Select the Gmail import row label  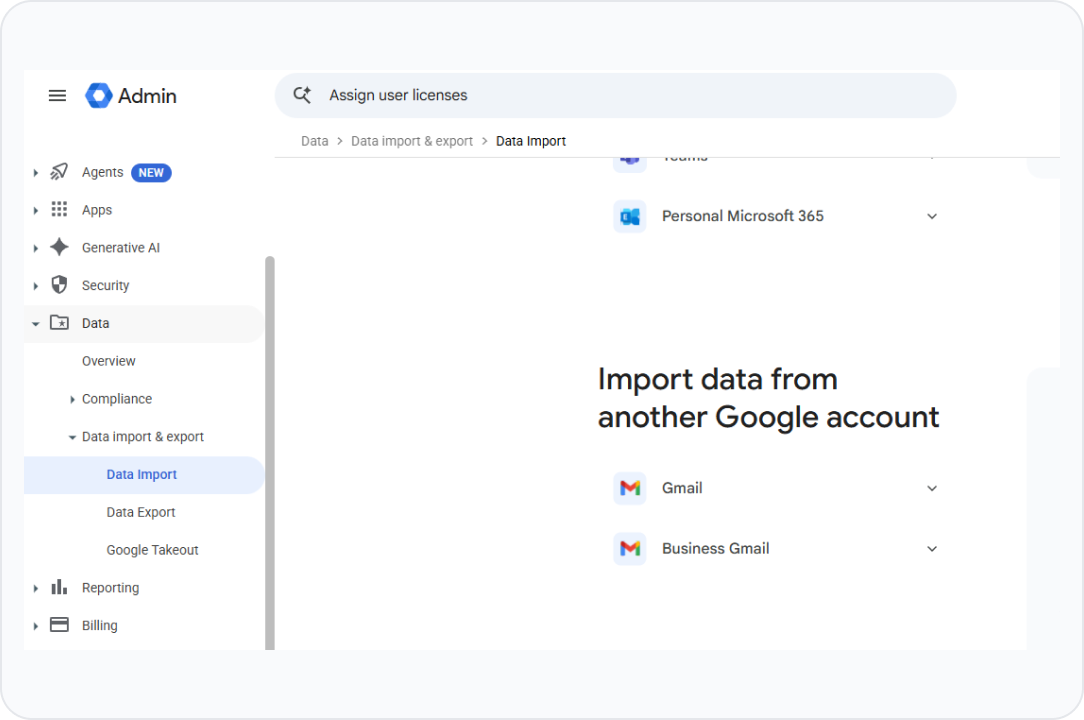682,488
